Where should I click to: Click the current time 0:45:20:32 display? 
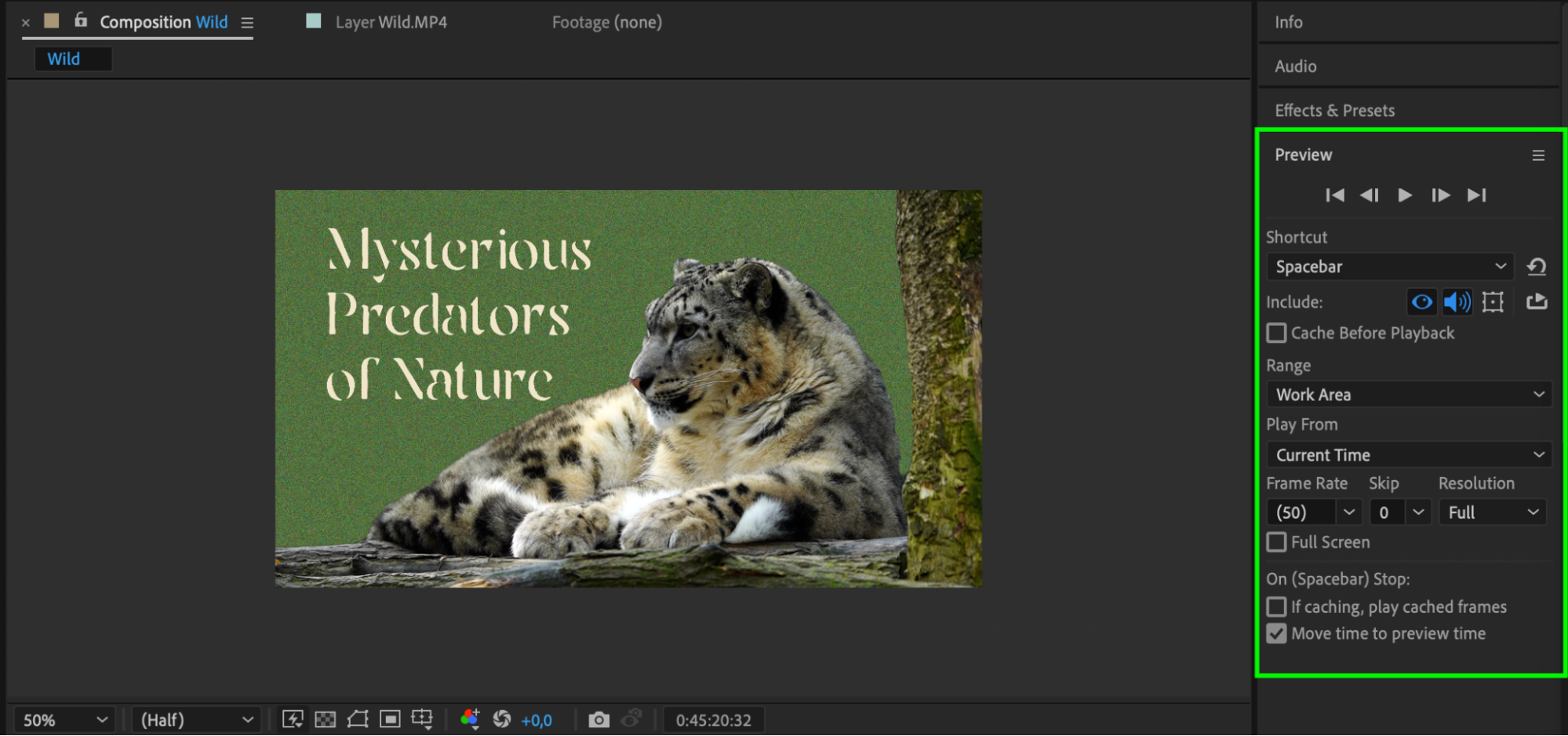point(713,720)
